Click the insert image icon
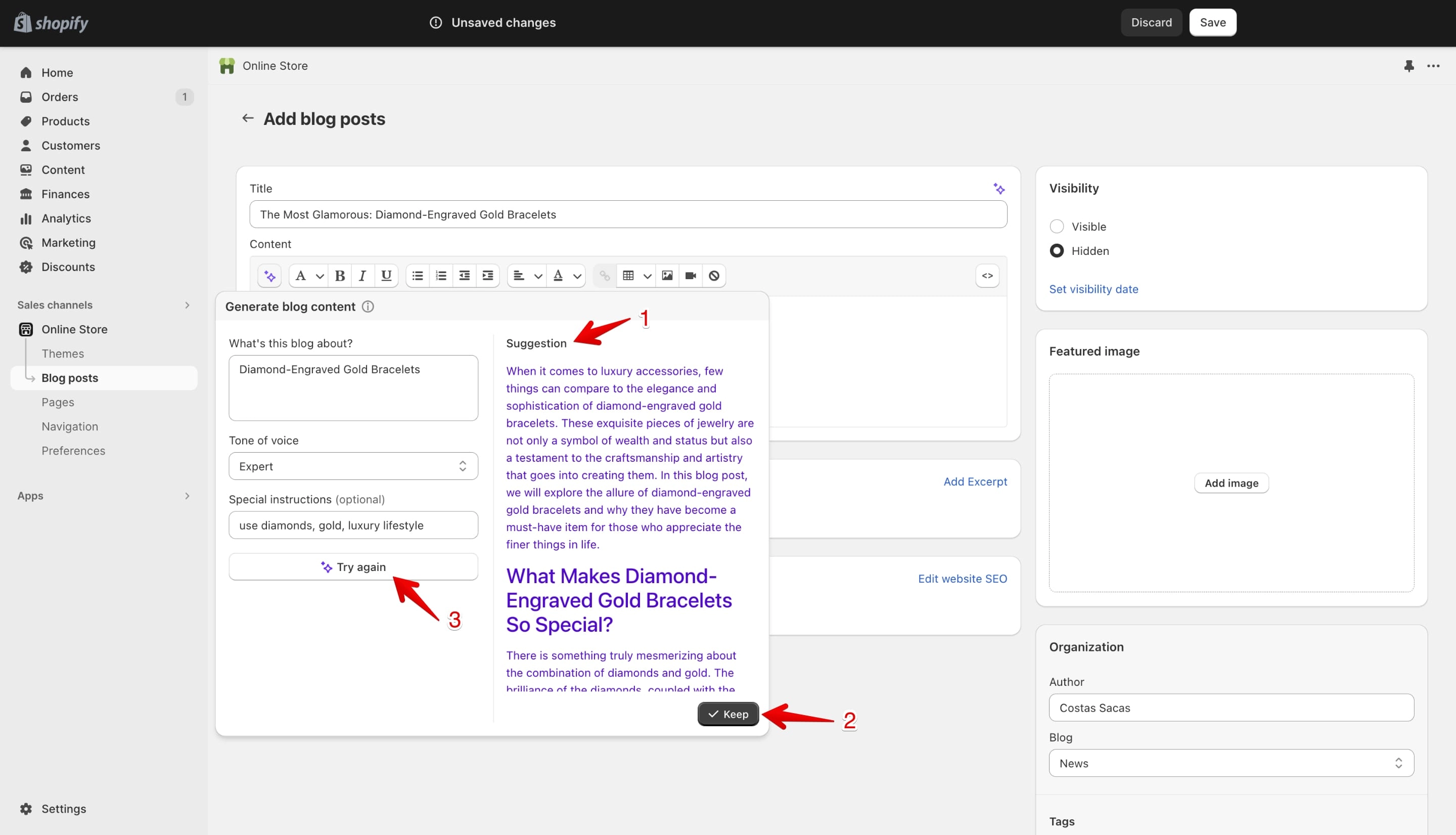Viewport: 1456px width, 835px height. coord(667,276)
